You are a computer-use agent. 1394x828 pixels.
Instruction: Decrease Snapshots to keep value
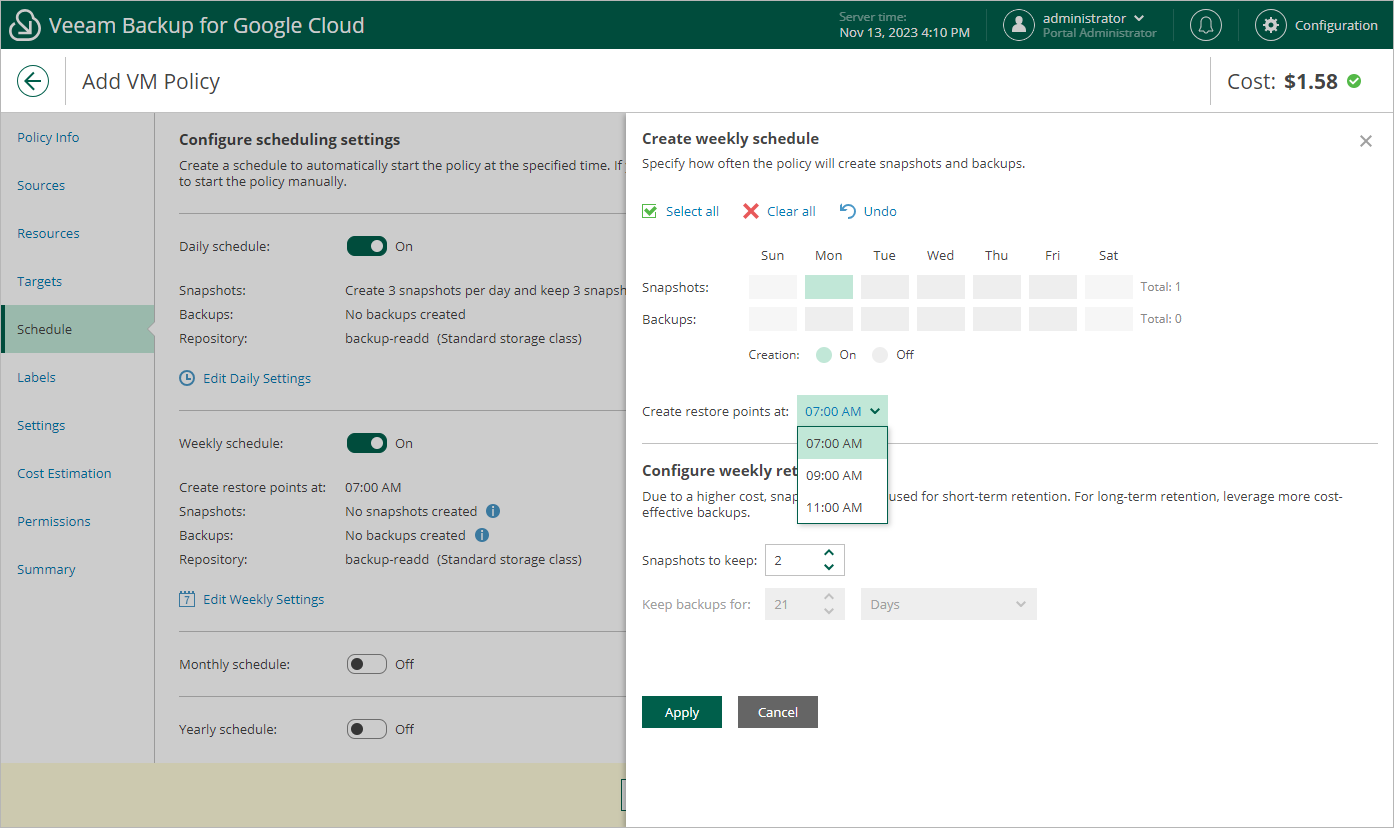coord(829,567)
